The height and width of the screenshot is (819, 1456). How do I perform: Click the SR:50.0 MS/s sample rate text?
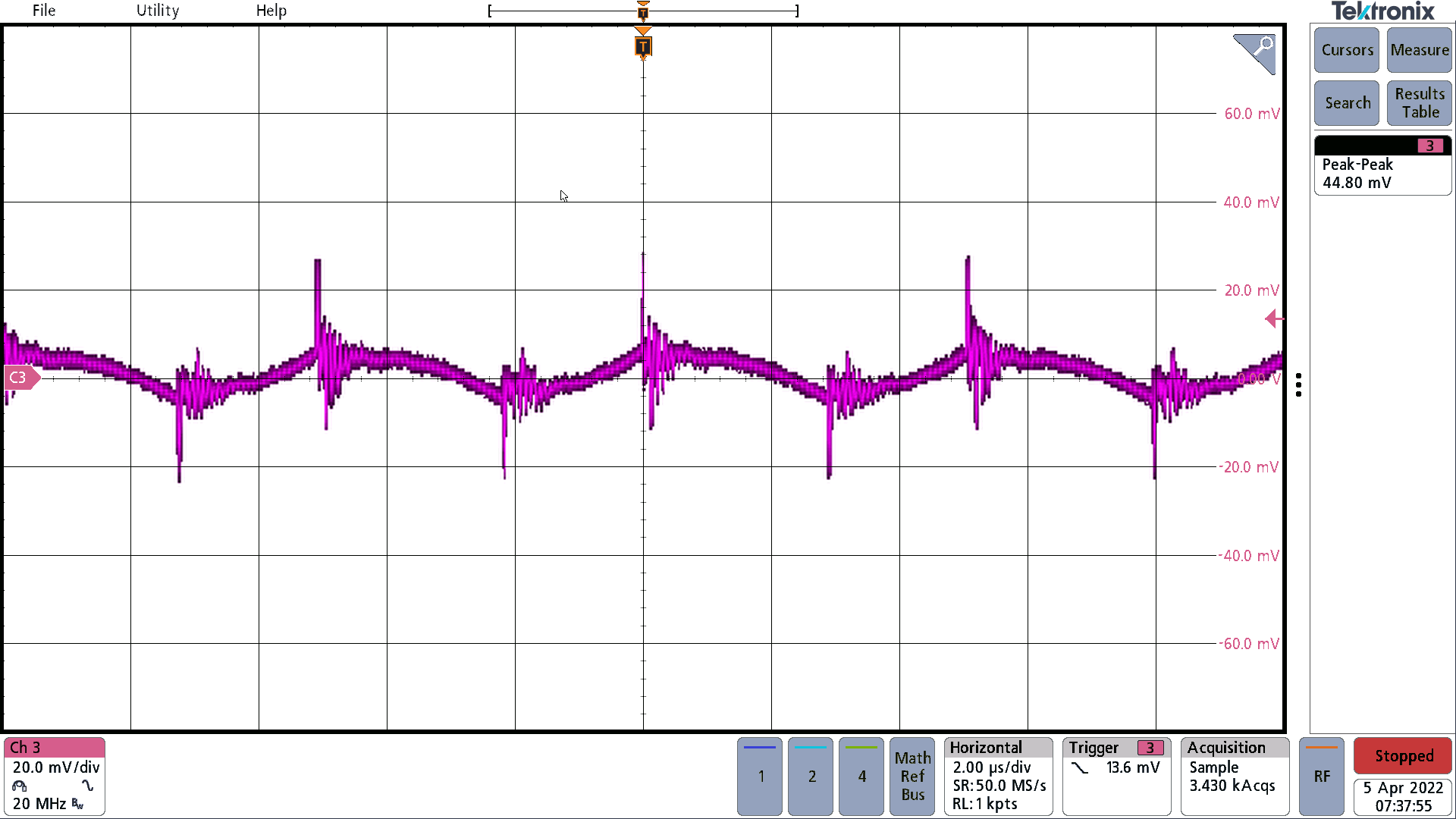[999, 786]
